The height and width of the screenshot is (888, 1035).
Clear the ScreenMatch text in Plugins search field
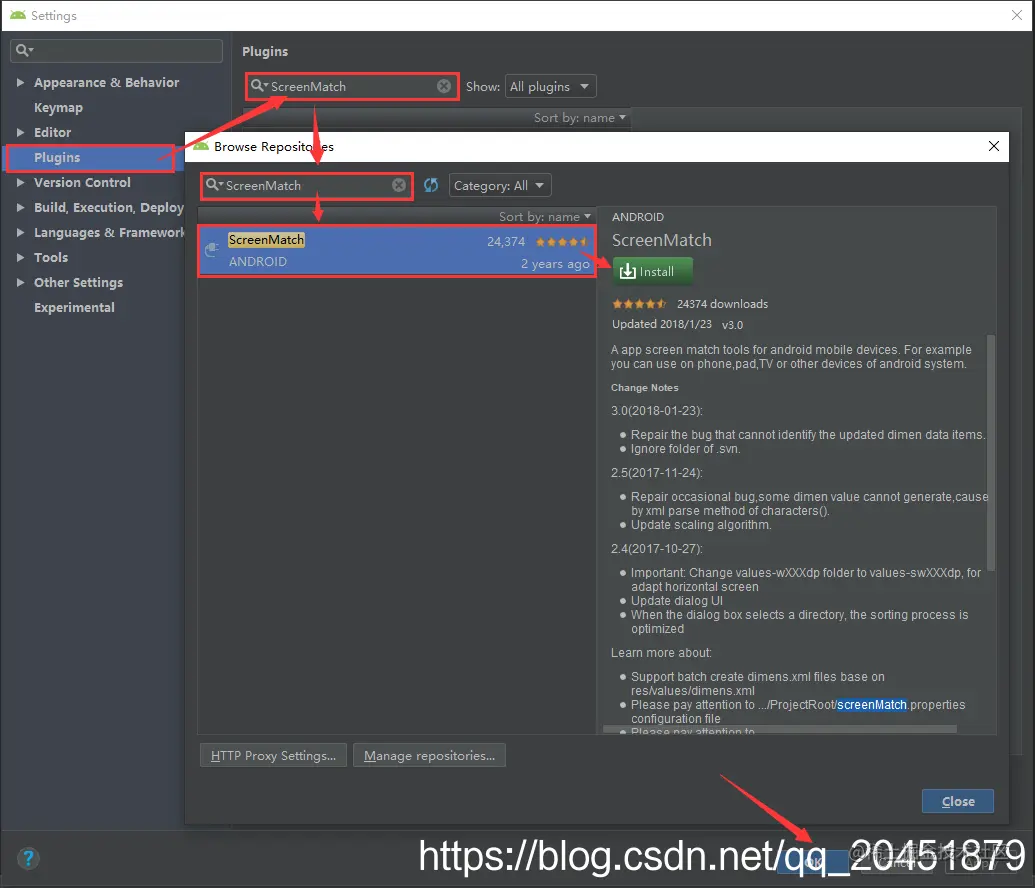444,86
